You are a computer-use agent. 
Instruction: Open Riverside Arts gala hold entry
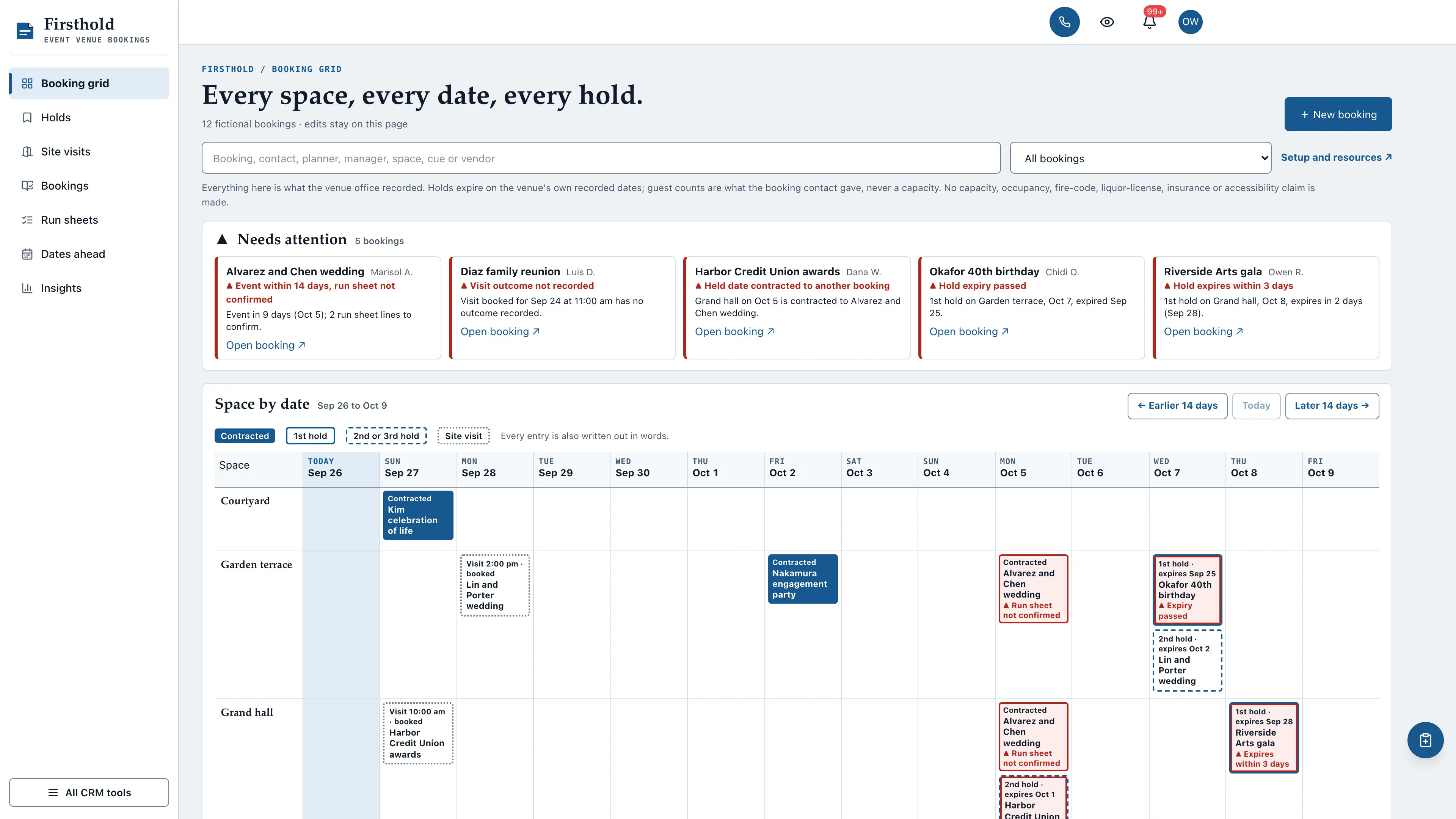1264,737
